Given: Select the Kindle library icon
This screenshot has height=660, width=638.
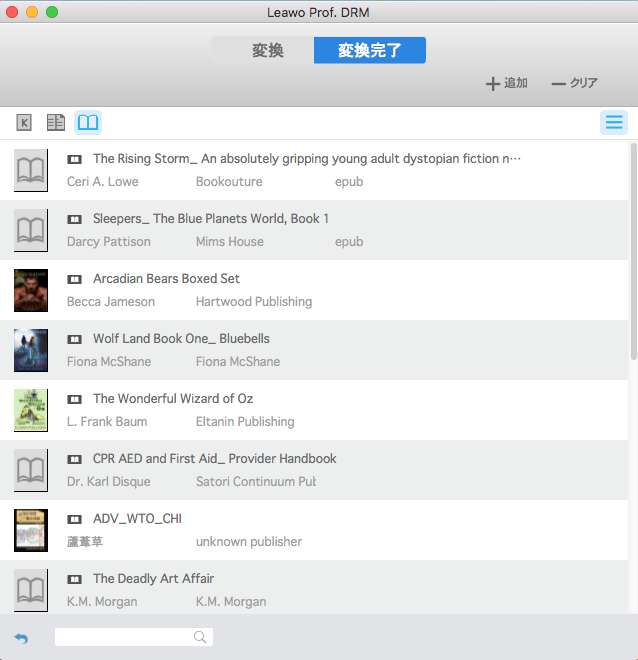Looking at the screenshot, I should (x=24, y=122).
